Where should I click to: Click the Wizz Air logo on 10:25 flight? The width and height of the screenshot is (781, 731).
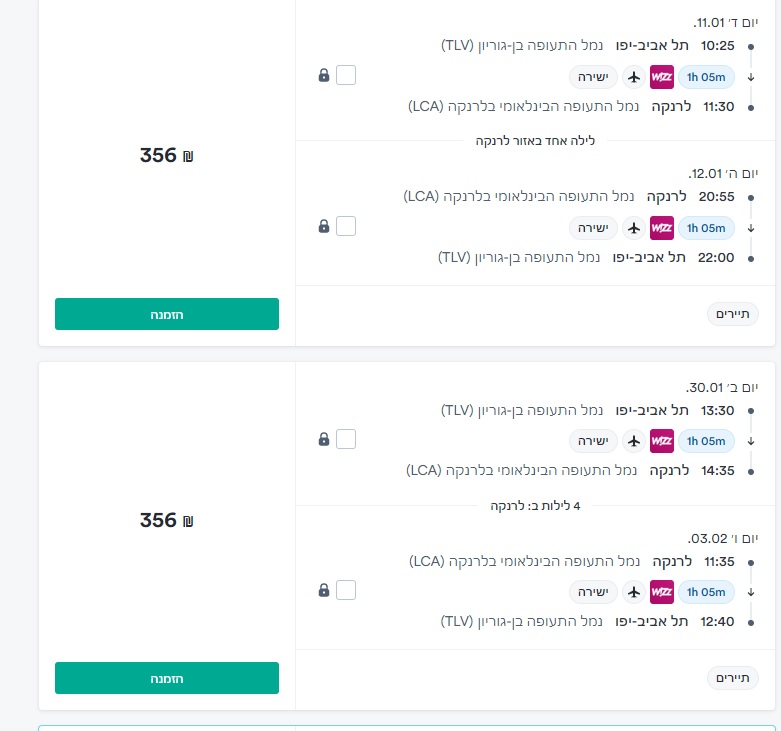662,76
